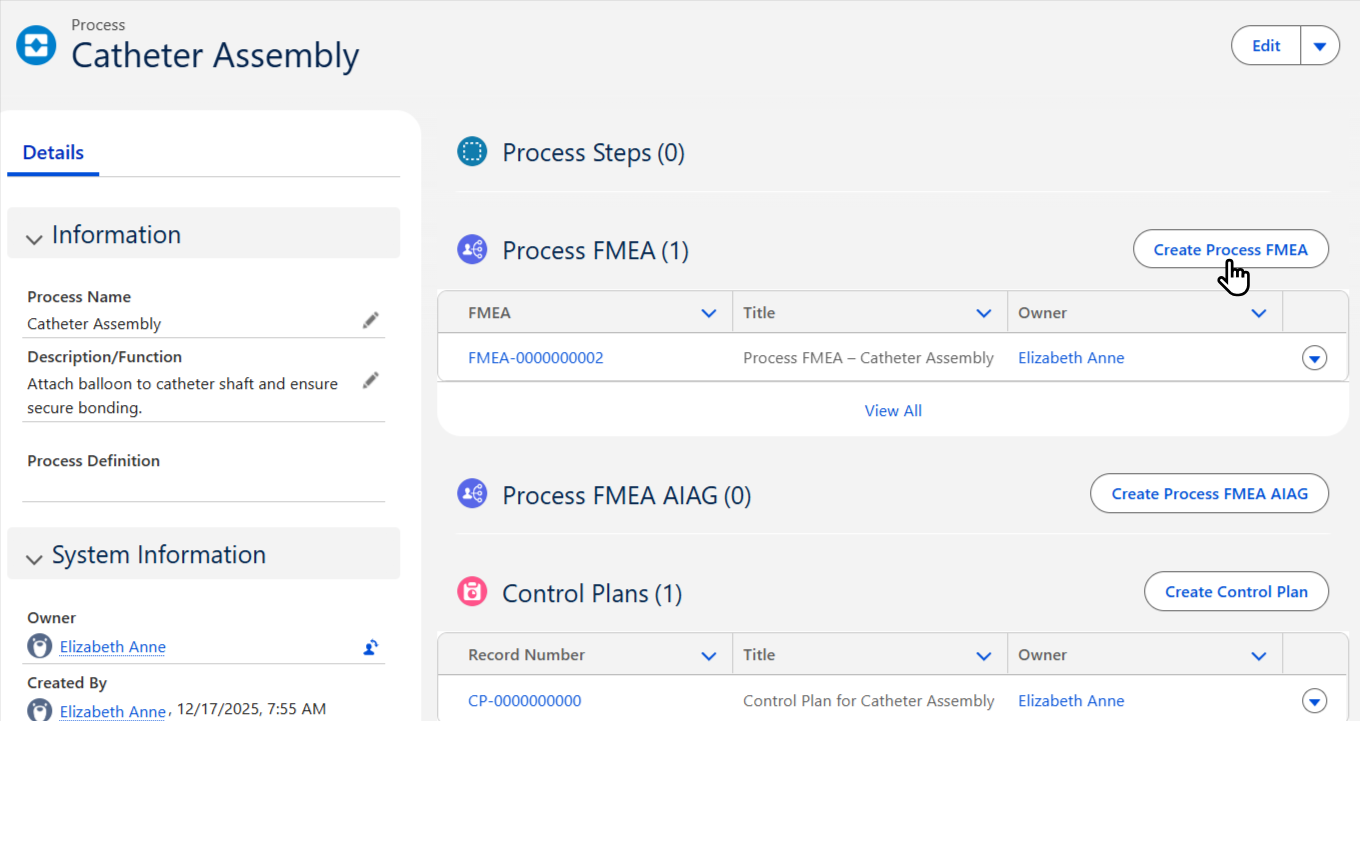Edit the Description/Function using its pencil icon
Image resolution: width=1360 pixels, height=857 pixels.
tap(370, 380)
